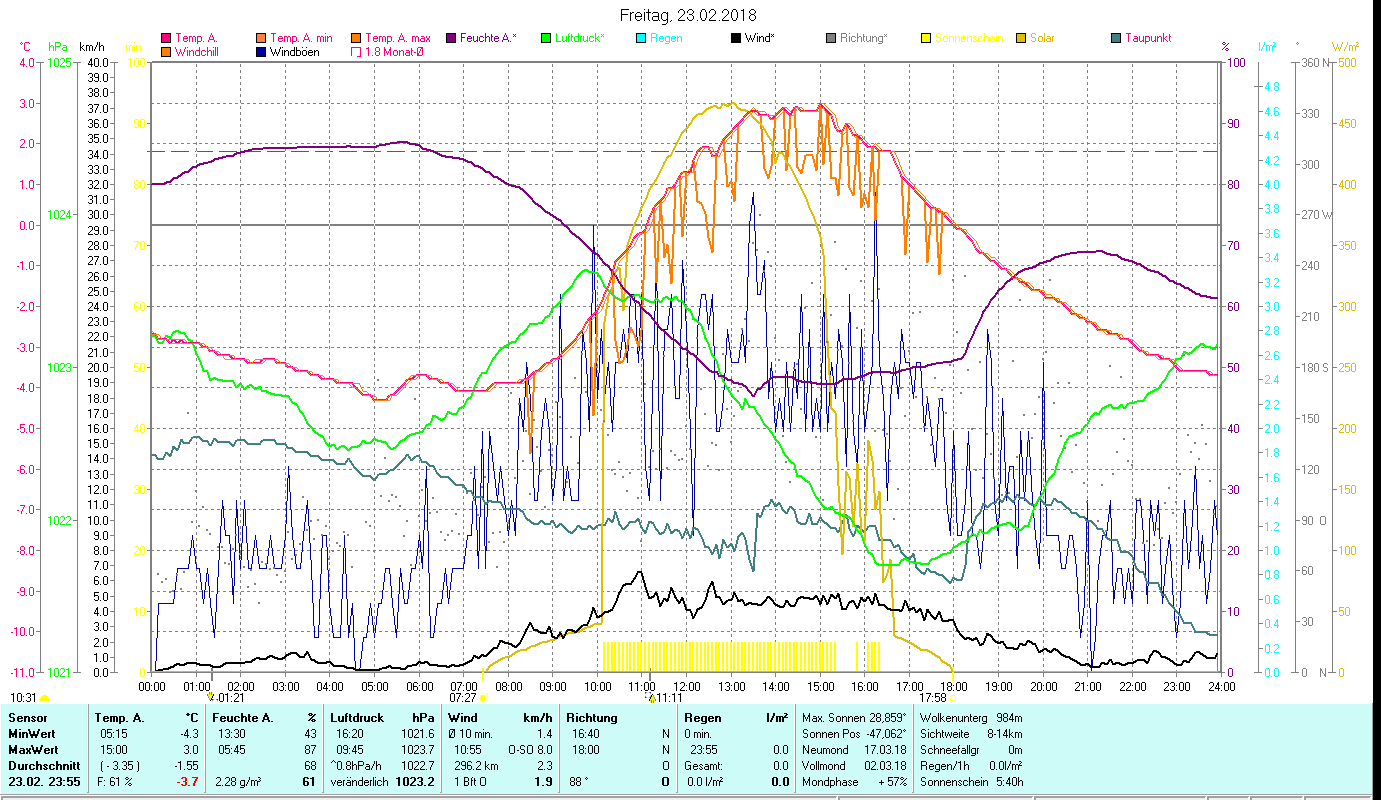1381x800 pixels.
Task: Click the cyan Regen legend square
Action: pos(641,39)
